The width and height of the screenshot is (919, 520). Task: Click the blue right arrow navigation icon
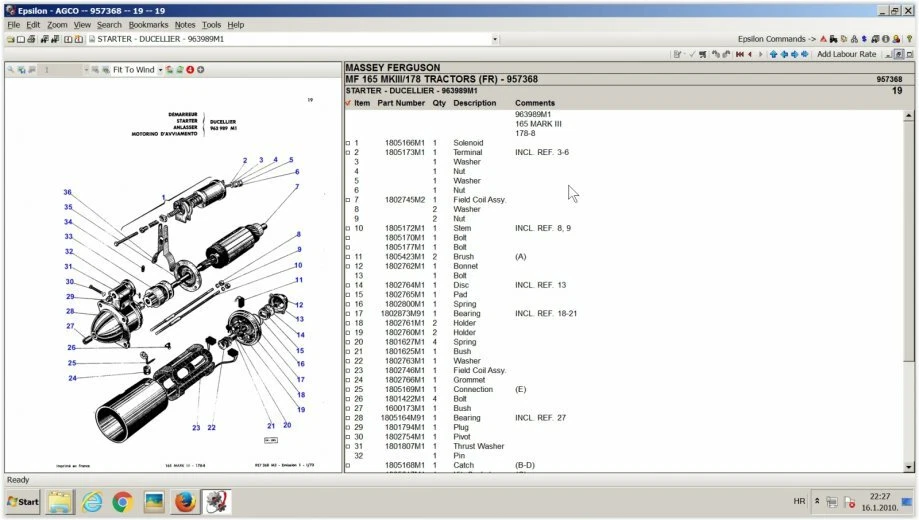click(x=795, y=54)
